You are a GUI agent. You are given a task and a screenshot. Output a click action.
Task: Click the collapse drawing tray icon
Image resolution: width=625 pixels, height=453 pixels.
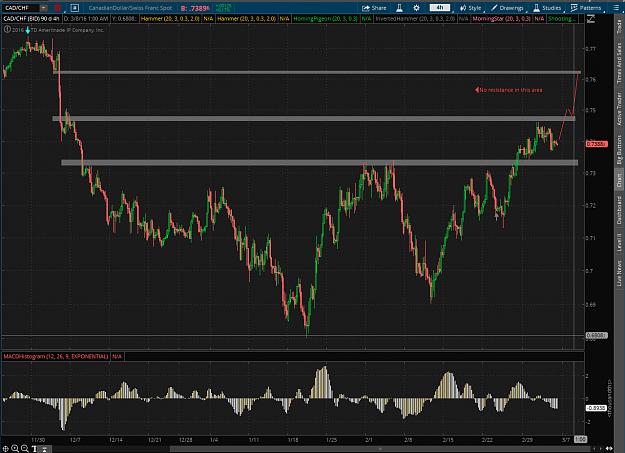point(45,449)
